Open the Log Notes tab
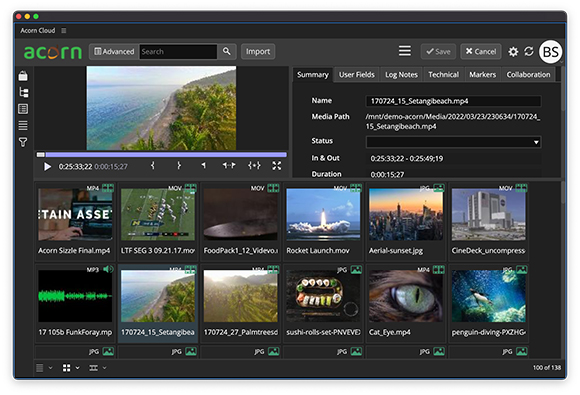Viewport: 580px width, 395px height. coord(401,75)
